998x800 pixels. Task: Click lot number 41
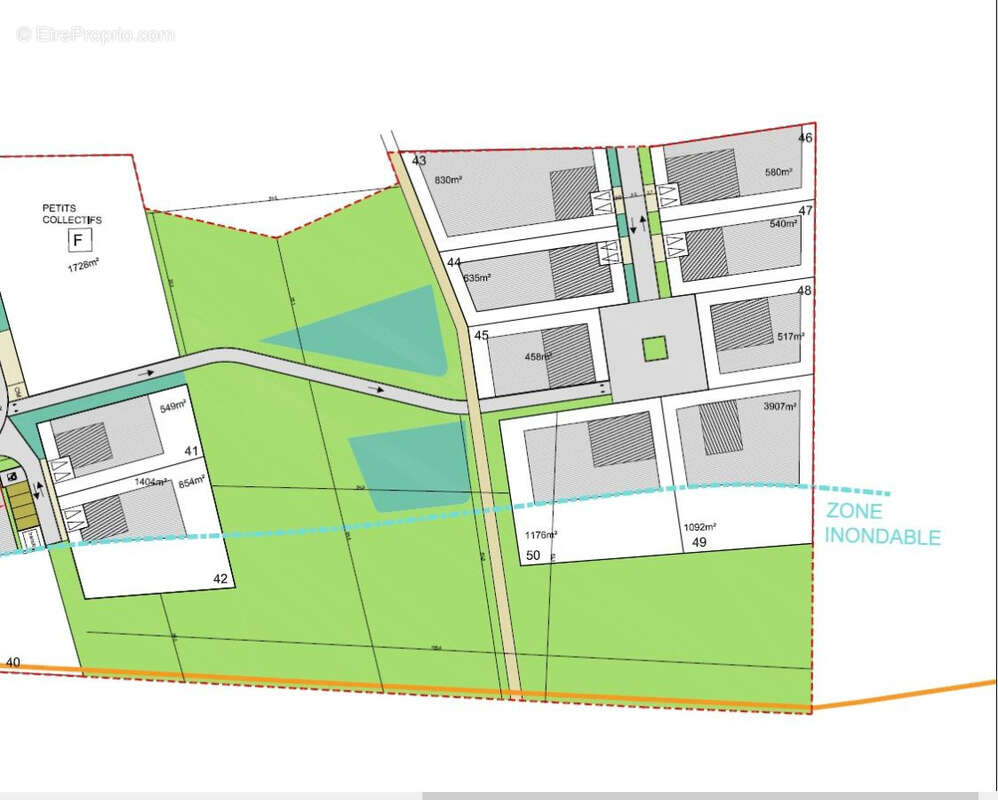[191, 451]
